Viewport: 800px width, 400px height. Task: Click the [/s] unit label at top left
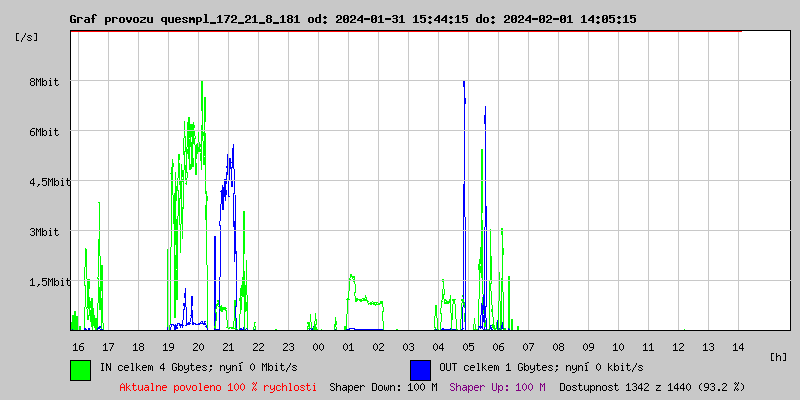tap(27, 37)
